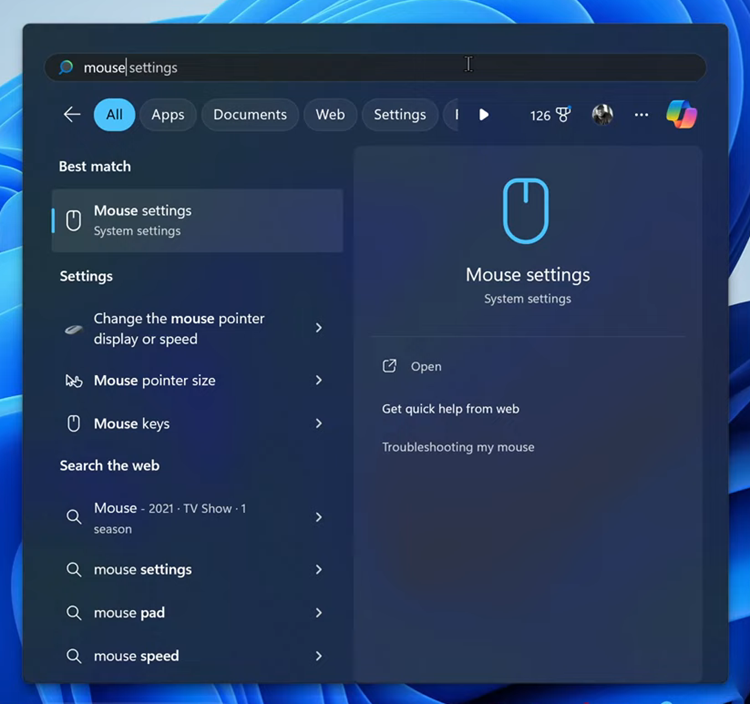The height and width of the screenshot is (704, 750).
Task: Click the Mouse keys icon
Action: coord(74,424)
